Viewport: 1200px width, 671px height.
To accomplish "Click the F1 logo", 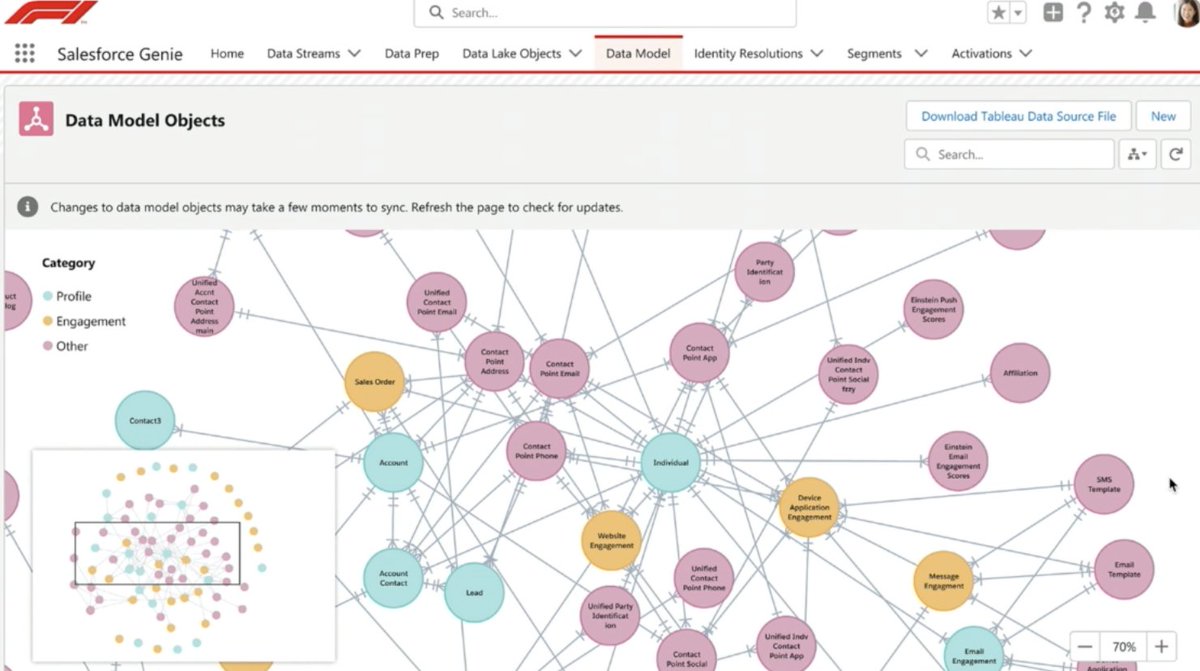I will [x=51, y=13].
